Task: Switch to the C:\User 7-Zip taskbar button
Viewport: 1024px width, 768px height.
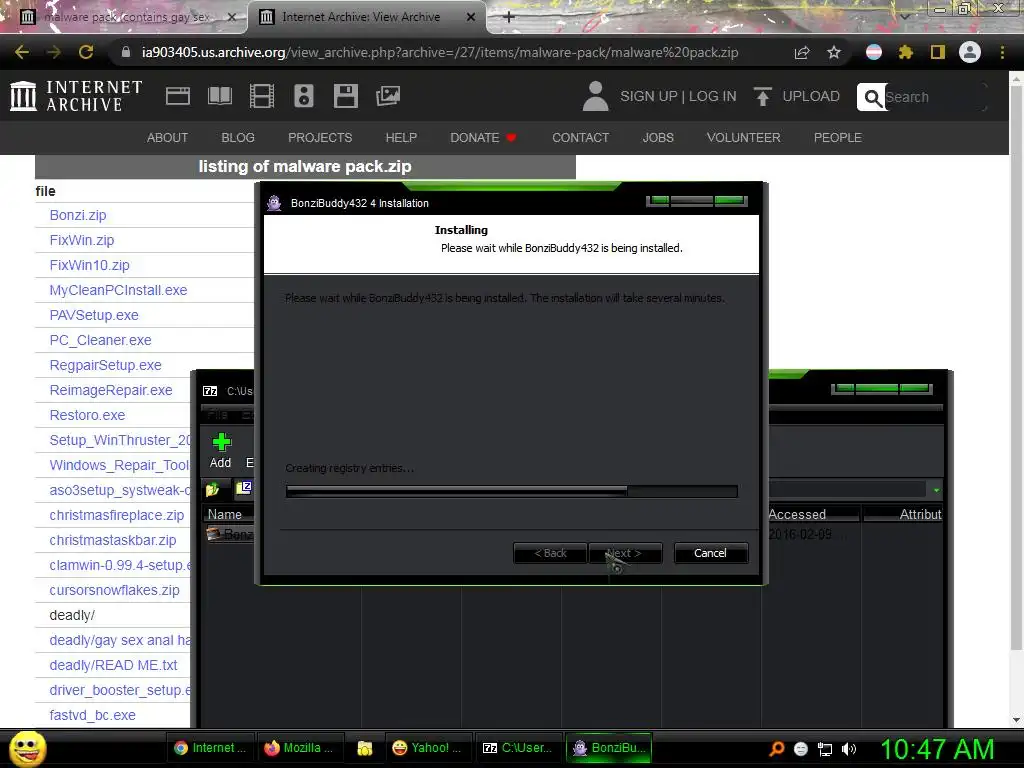Action: (x=517, y=748)
